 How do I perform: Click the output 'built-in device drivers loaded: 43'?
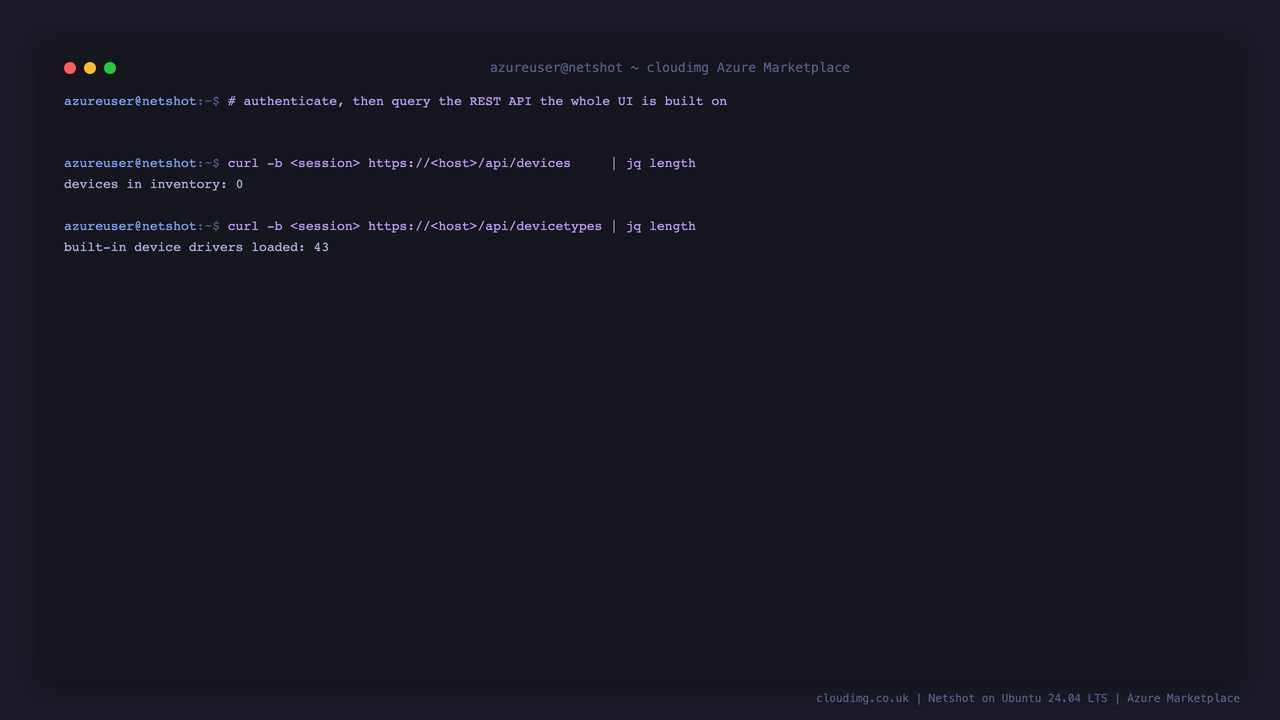[x=196, y=247]
